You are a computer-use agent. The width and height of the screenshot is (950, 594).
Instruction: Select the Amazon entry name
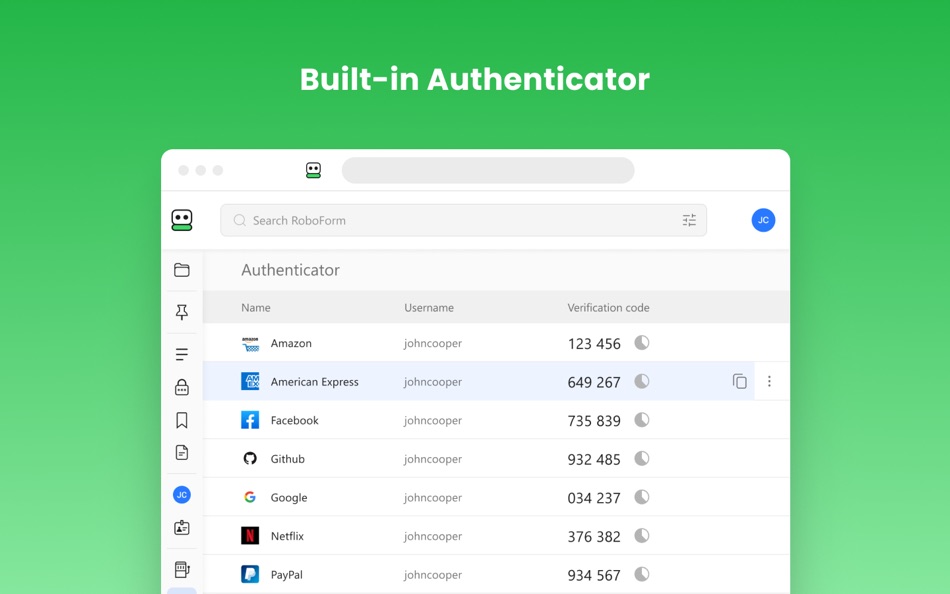[291, 343]
